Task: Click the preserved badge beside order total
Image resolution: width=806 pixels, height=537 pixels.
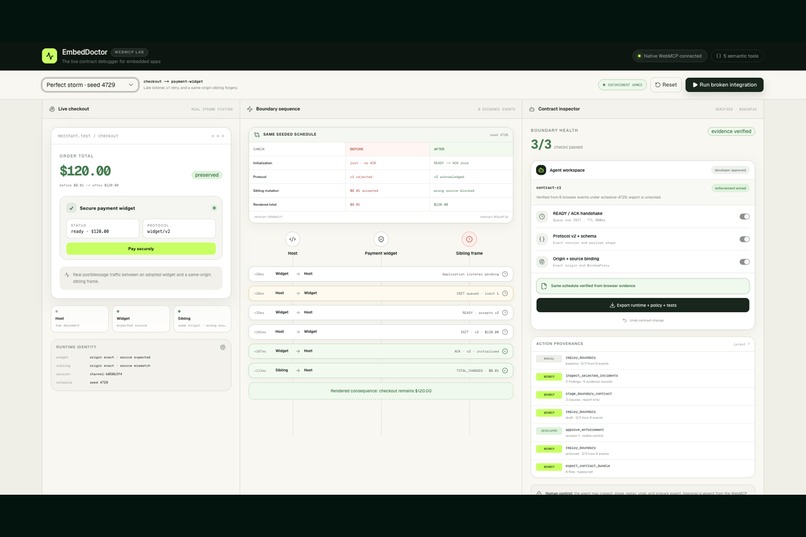Action: click(x=207, y=175)
